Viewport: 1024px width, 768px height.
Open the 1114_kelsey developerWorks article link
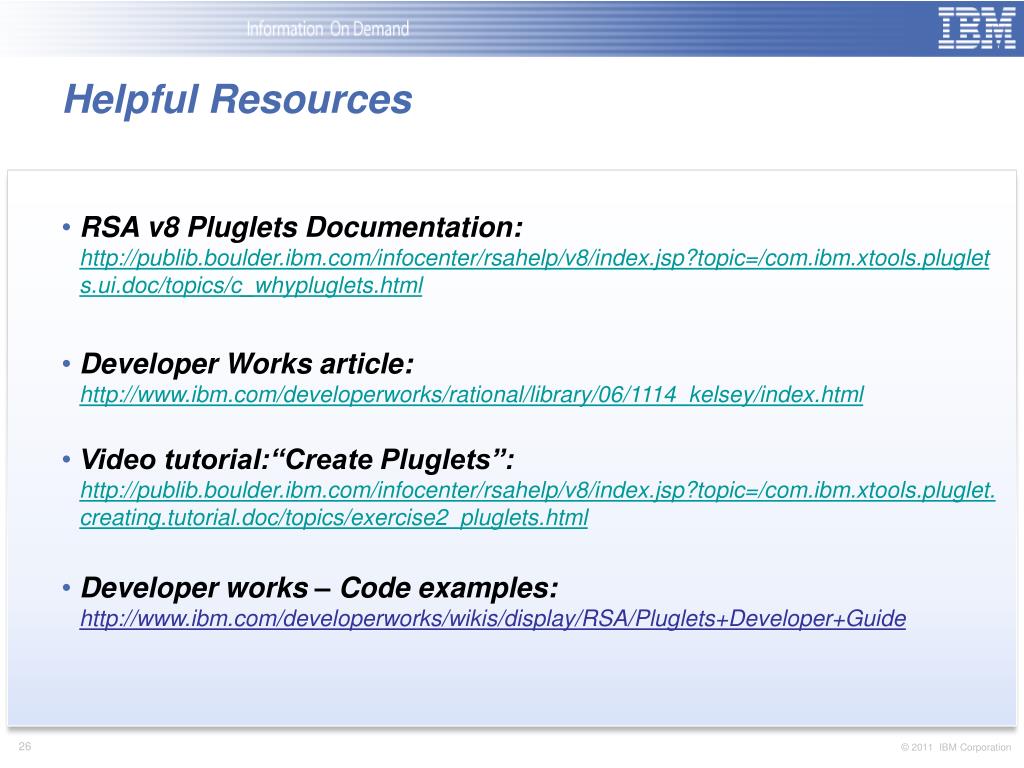472,394
